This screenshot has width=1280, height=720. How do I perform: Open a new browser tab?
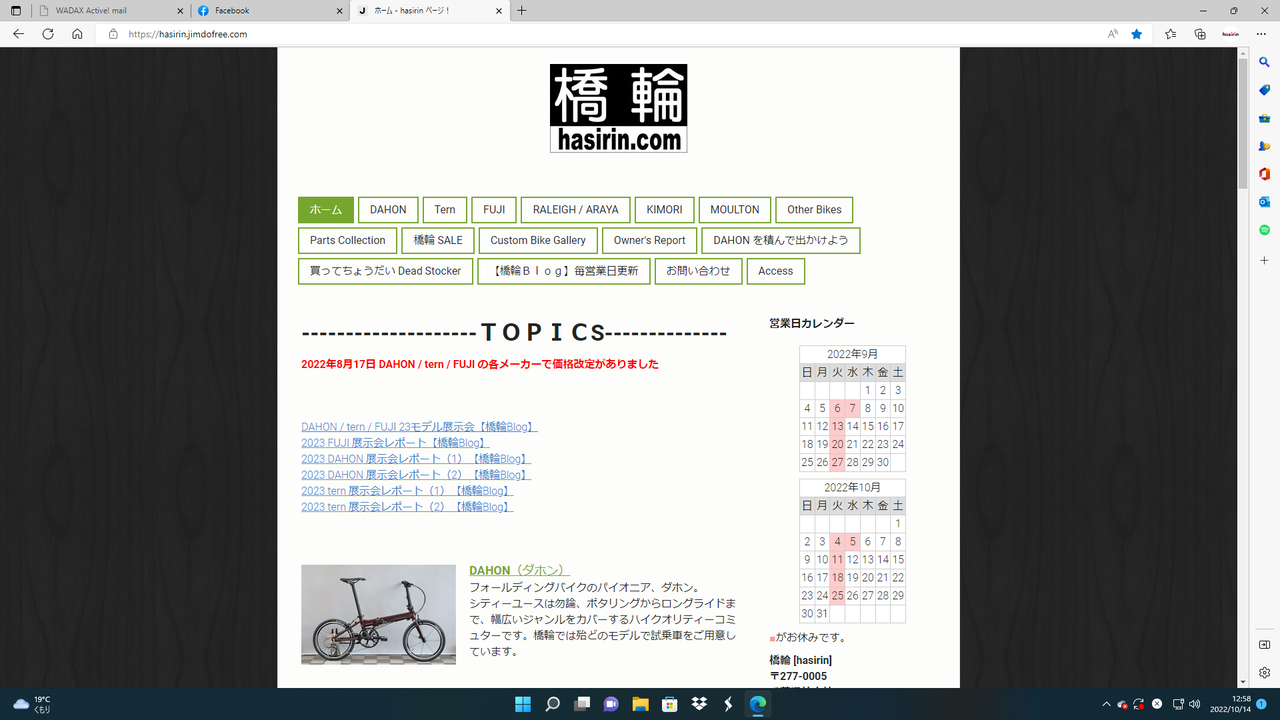coord(521,10)
